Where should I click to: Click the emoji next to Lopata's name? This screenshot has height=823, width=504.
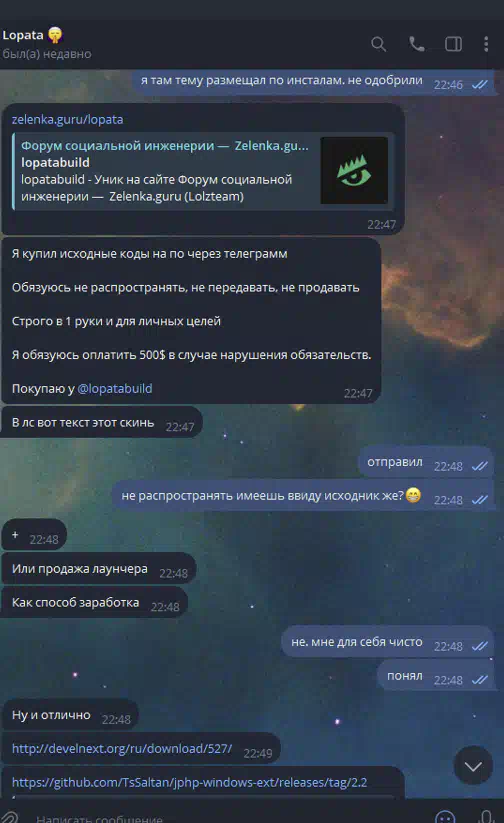click(x=55, y=35)
